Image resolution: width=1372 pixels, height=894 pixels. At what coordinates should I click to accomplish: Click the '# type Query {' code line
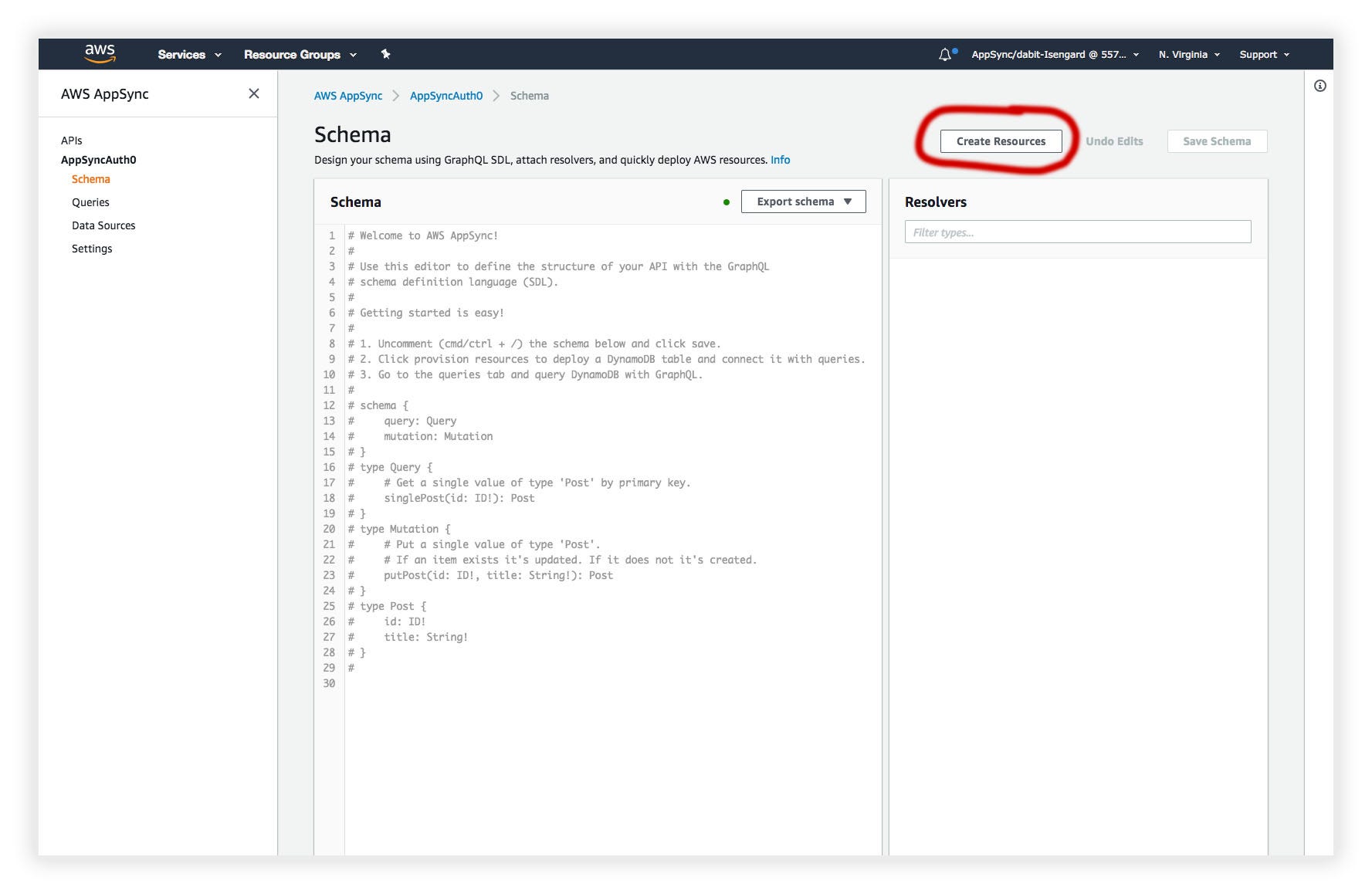390,467
